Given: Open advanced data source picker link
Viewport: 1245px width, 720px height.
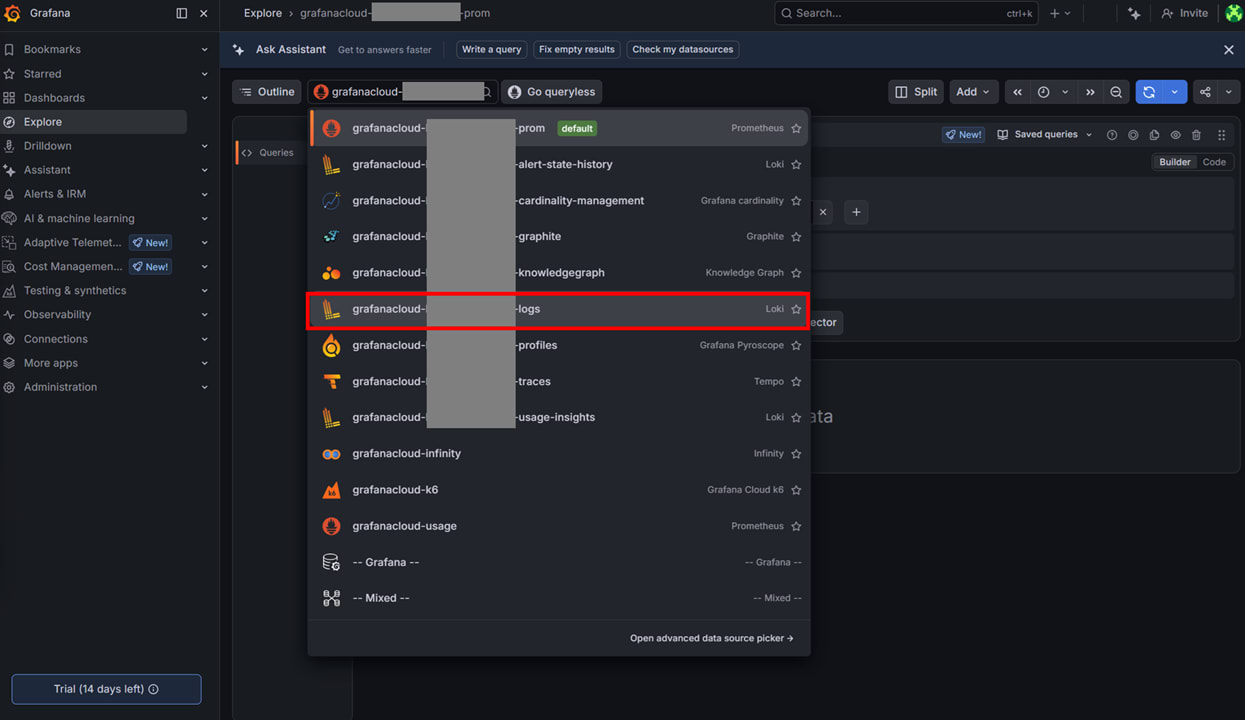Looking at the screenshot, I should [712, 638].
